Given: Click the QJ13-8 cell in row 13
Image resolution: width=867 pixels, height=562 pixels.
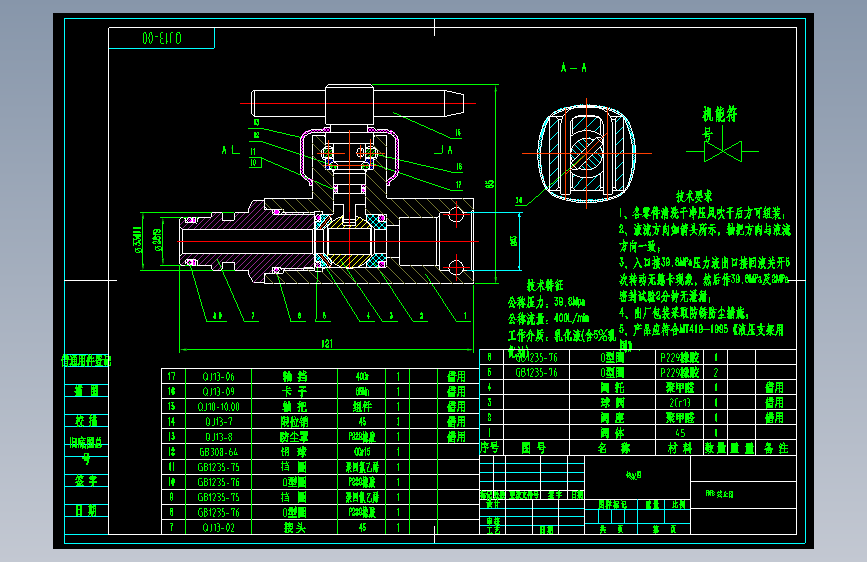Looking at the screenshot, I should 218,437.
